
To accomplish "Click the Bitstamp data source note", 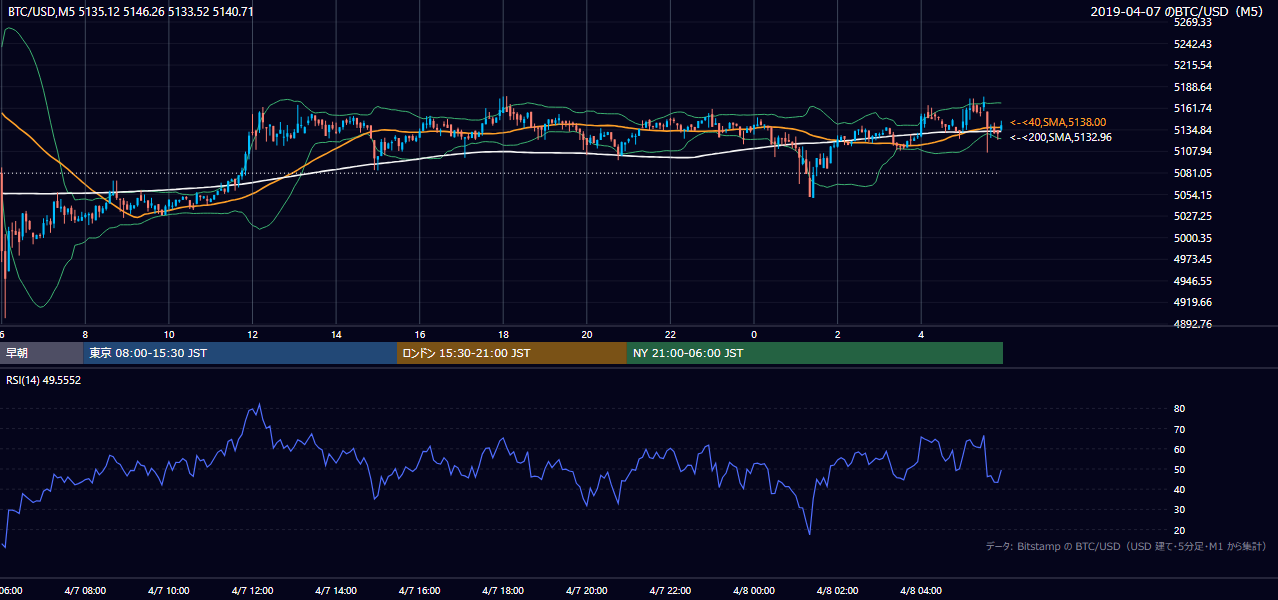I will (1126, 546).
